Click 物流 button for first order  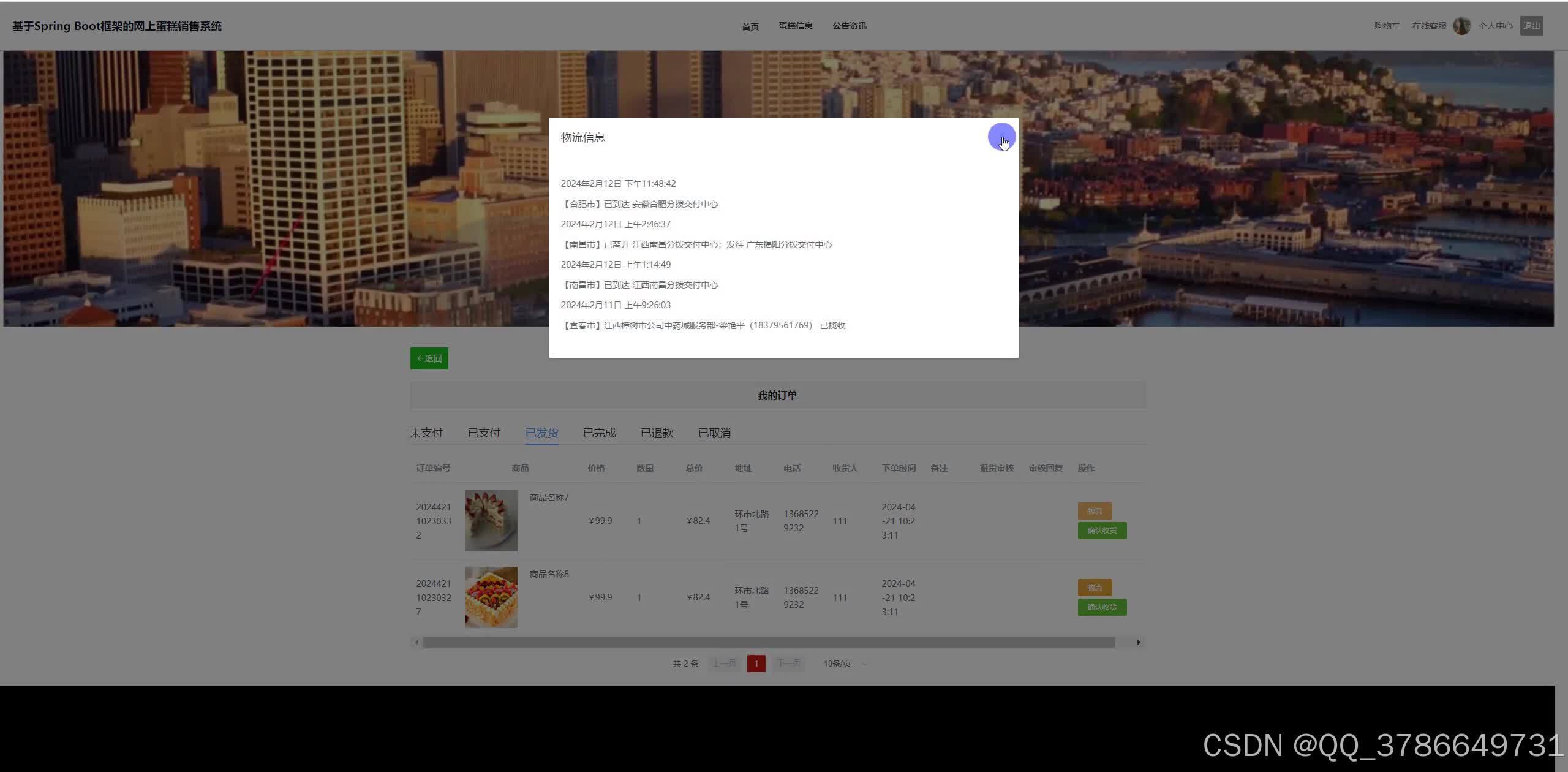[x=1095, y=510]
